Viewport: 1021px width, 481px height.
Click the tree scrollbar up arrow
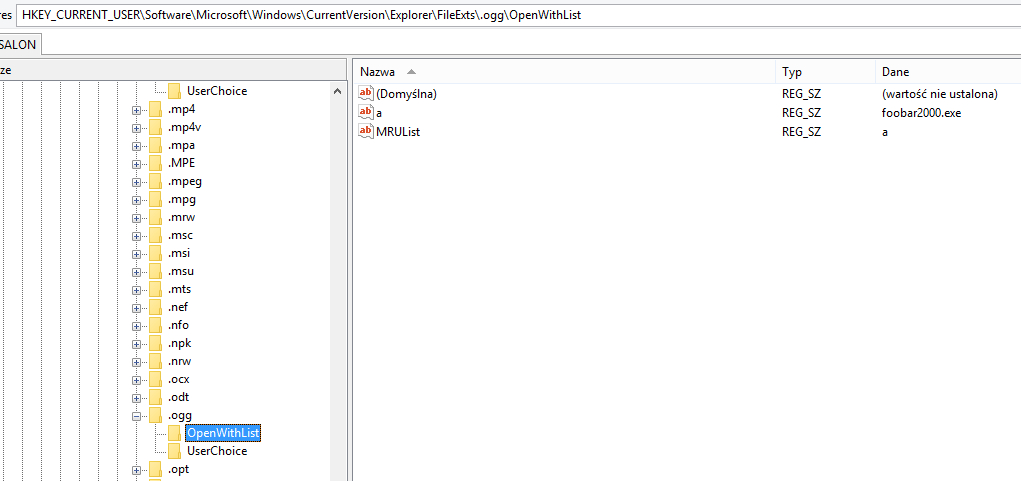coord(337,92)
